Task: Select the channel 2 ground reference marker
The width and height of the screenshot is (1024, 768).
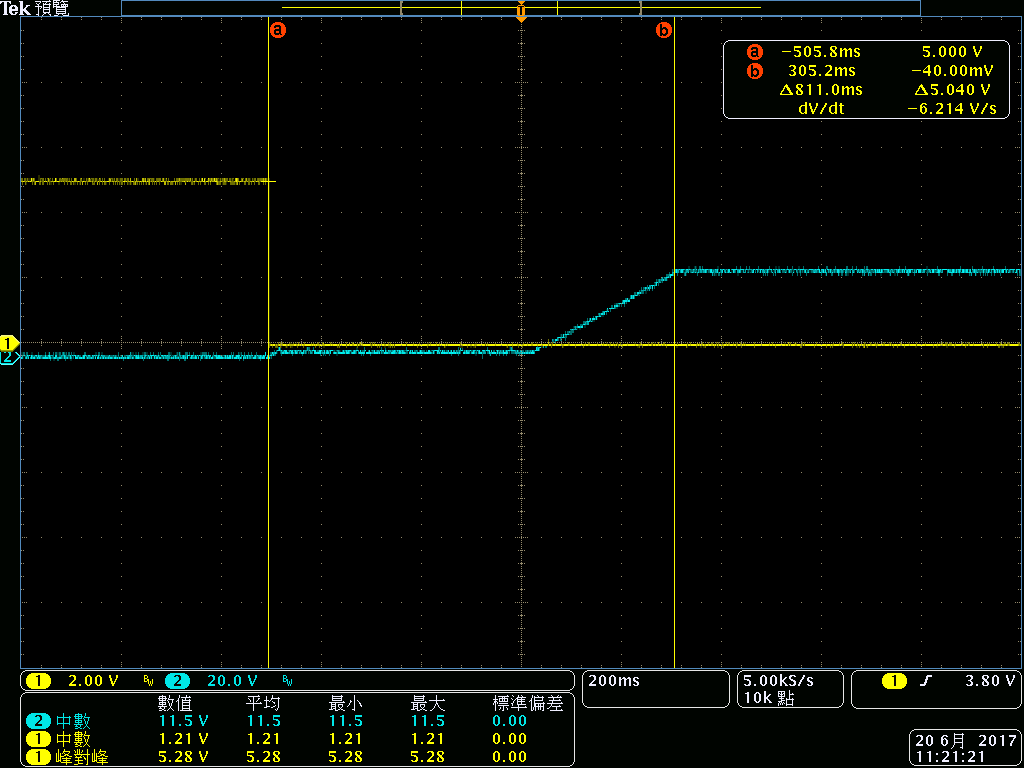Action: point(8,357)
